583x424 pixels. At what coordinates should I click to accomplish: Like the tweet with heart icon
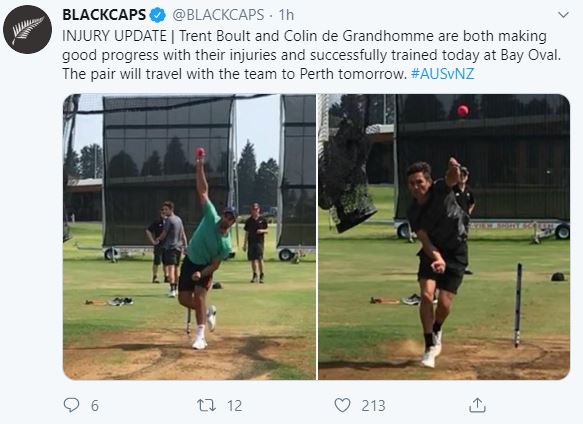[342, 405]
